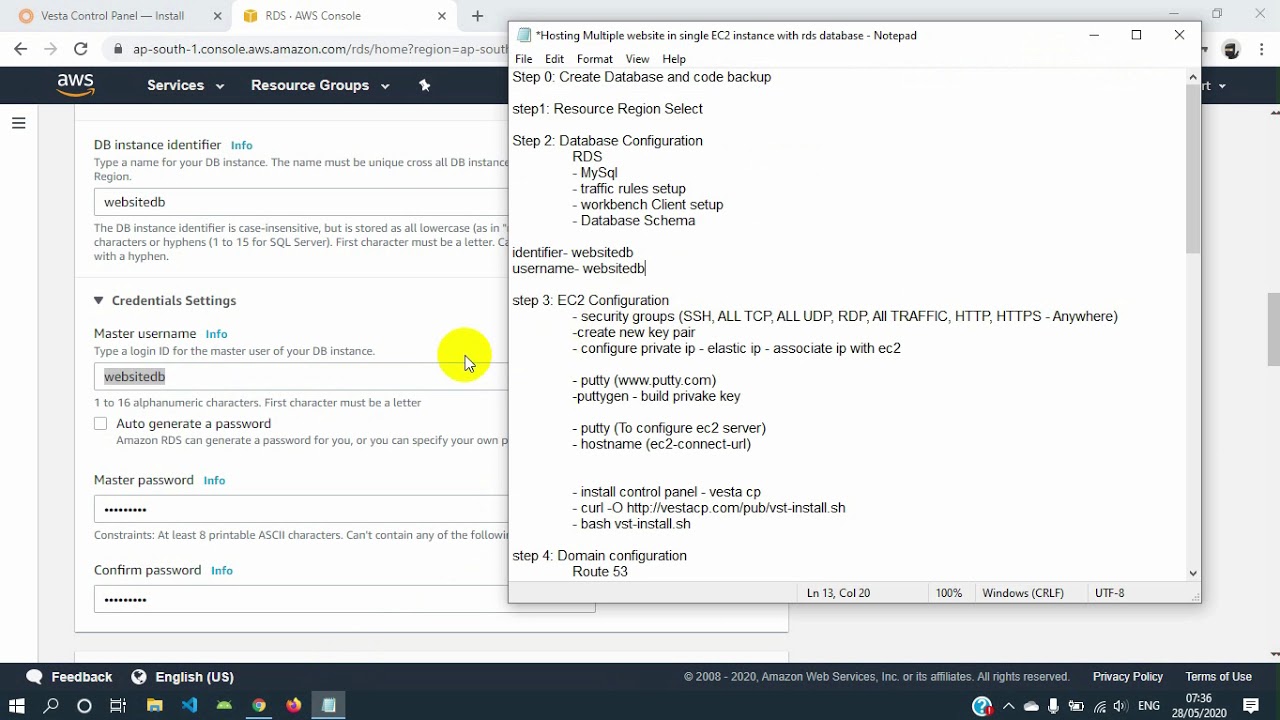Enable Auto generate a password checkbox
The image size is (1280, 720).
(x=101, y=424)
